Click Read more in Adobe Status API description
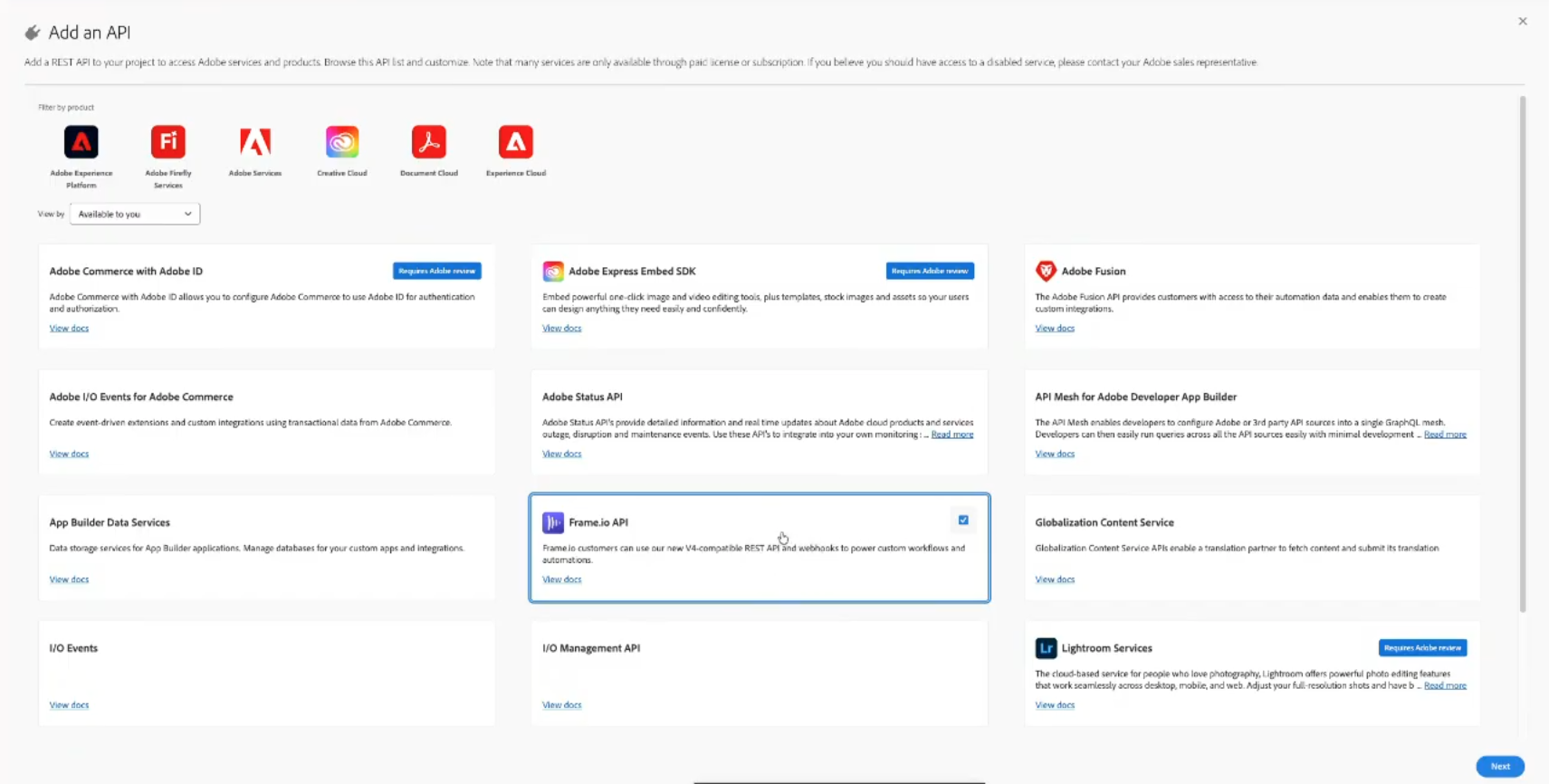1549x784 pixels. pyautogui.click(x=952, y=435)
